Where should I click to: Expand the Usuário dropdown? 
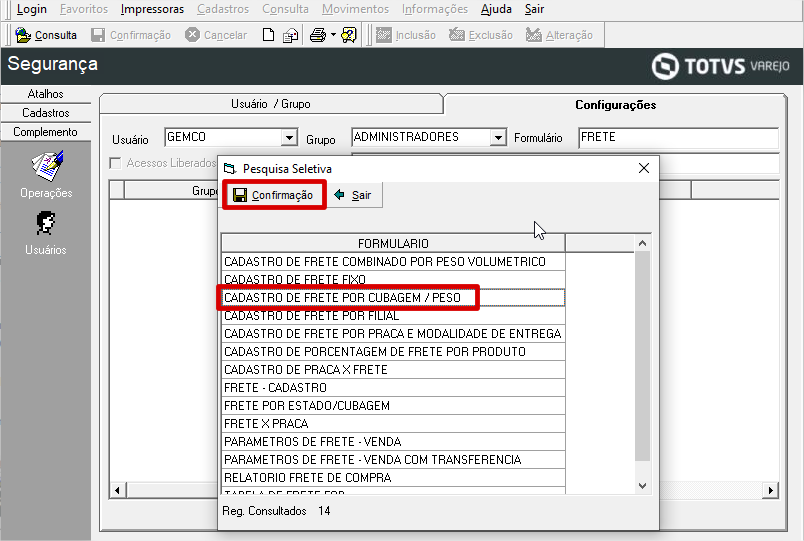[290, 137]
